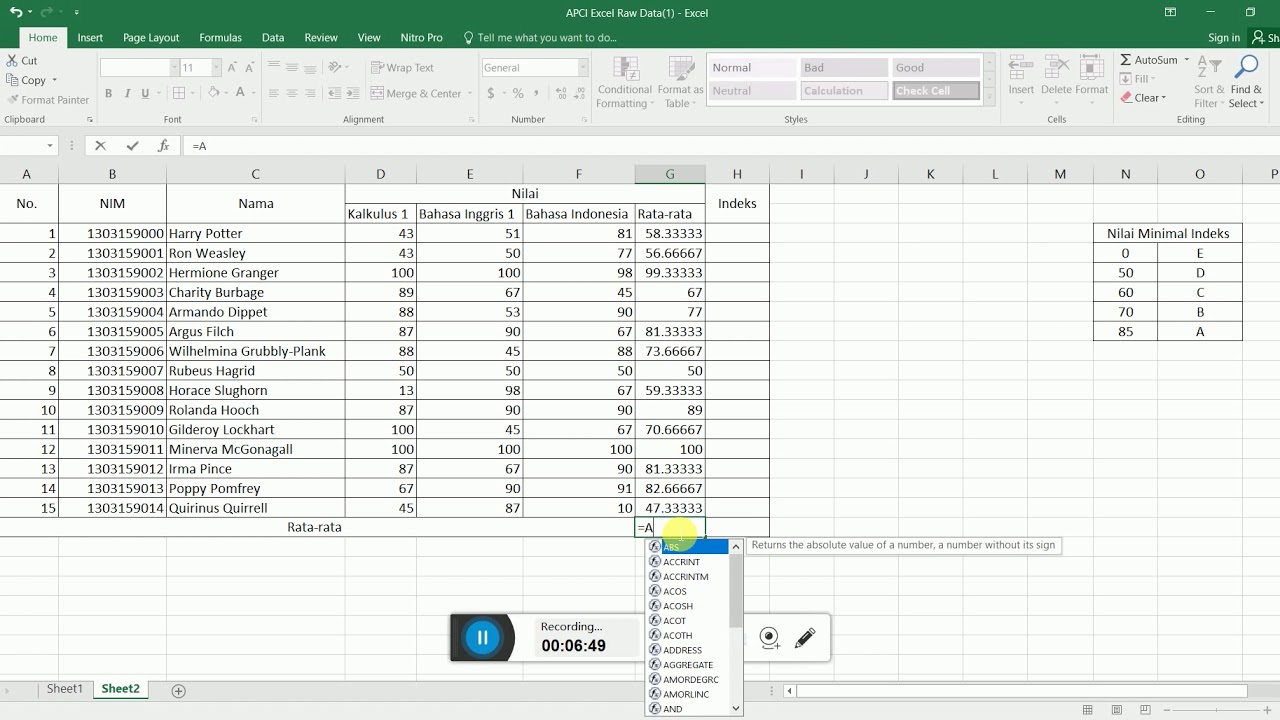This screenshot has height=720, width=1280.
Task: Open the Insert Function fx dialog
Action: [x=163, y=146]
